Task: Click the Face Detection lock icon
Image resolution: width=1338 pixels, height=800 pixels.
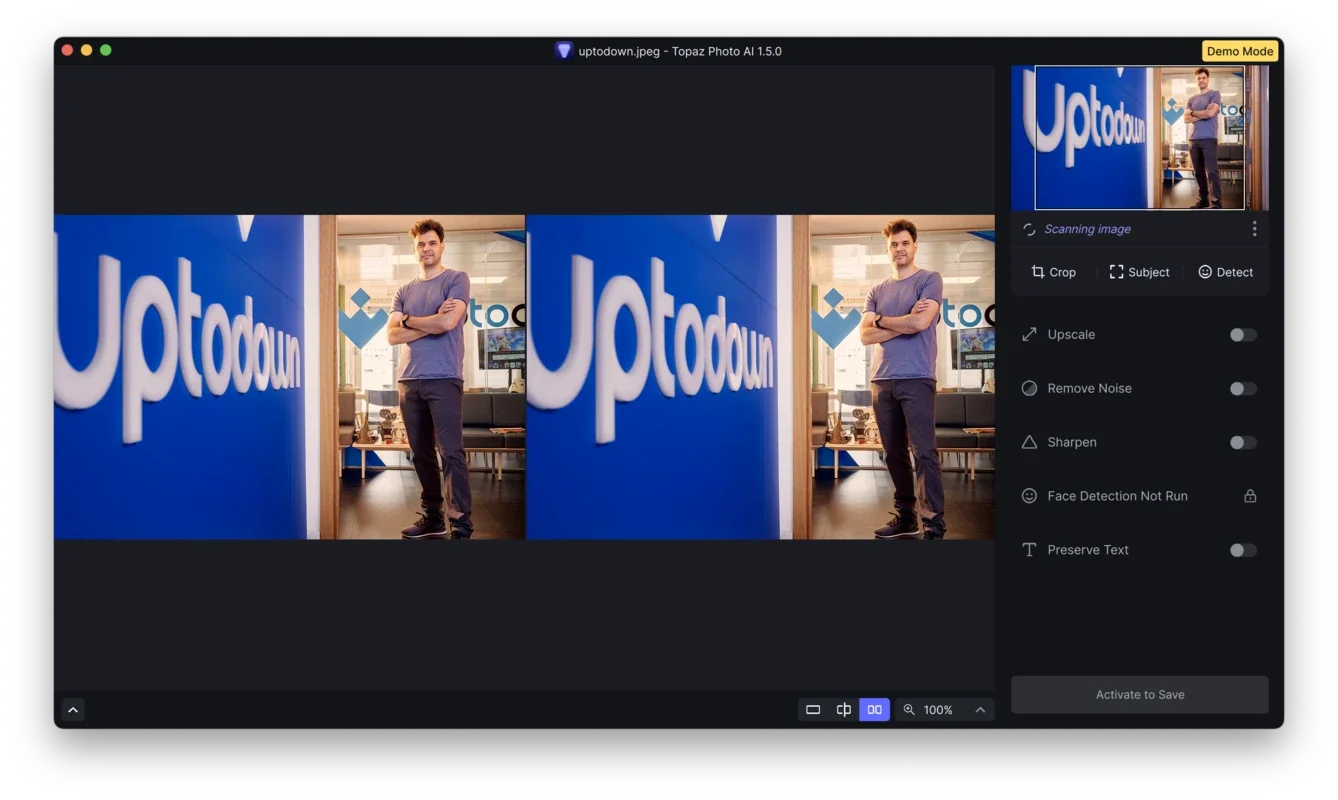Action: click(x=1250, y=496)
